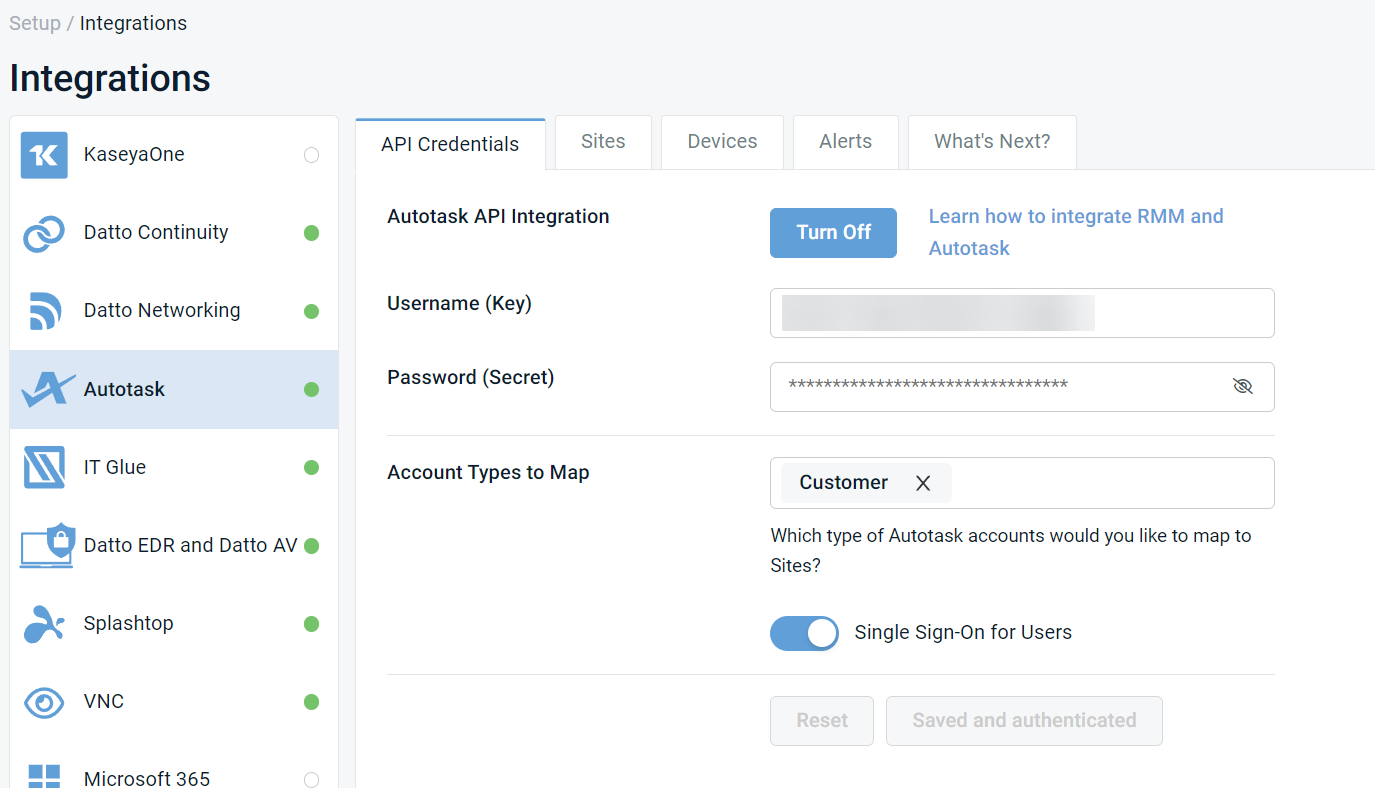Click the VNC eye icon
Viewport: 1375px width, 788px height.
(44, 702)
